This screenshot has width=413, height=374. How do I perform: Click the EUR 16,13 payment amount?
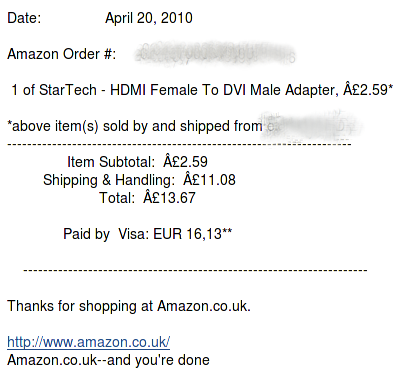[x=192, y=234]
